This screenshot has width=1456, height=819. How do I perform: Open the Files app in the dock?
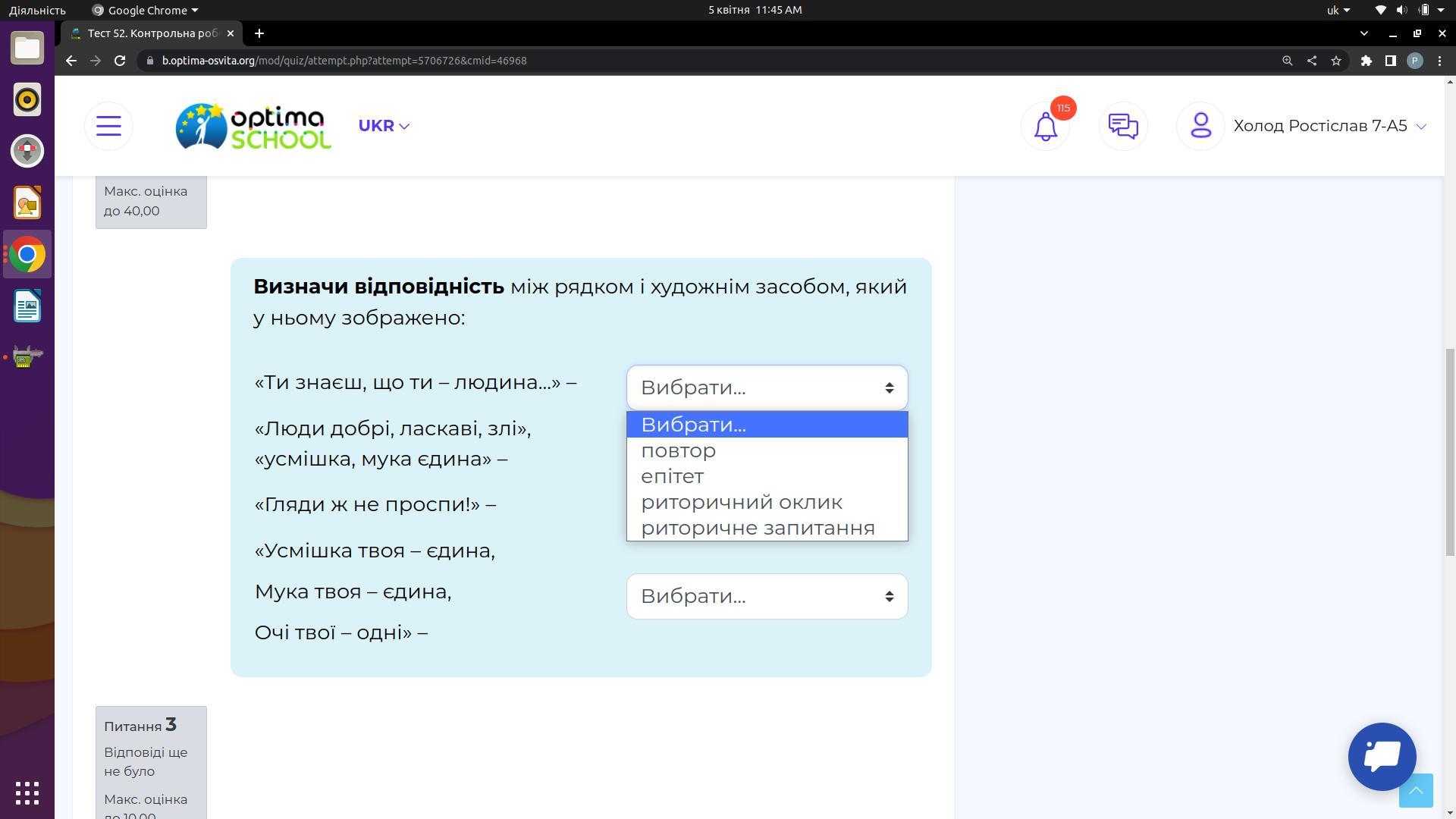pyautogui.click(x=27, y=48)
